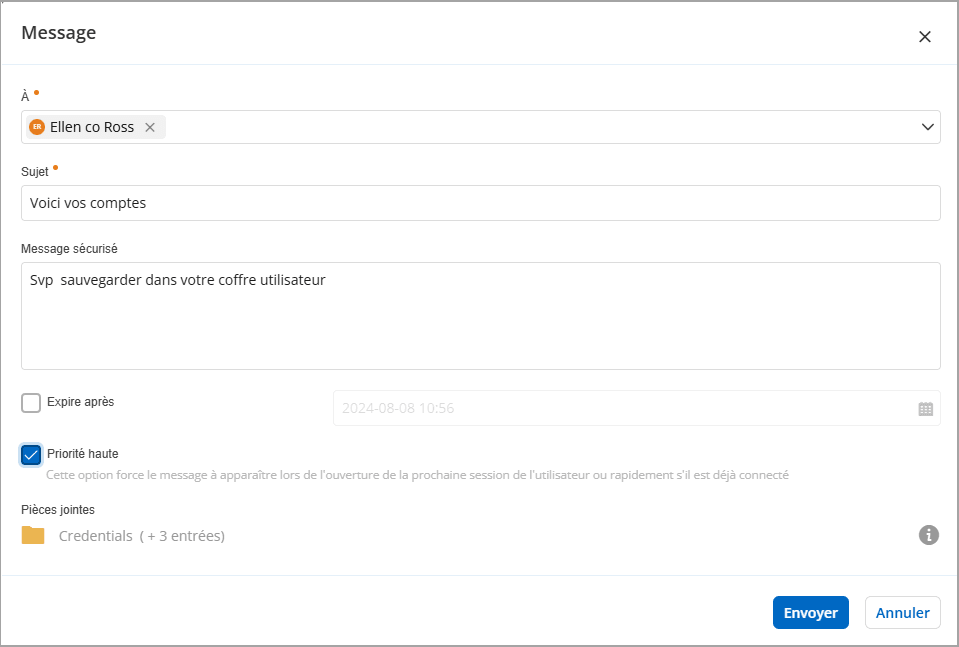The height and width of the screenshot is (647, 959).
Task: Click the 'Ellen co Ross' recipient name chip
Action: coord(91,127)
